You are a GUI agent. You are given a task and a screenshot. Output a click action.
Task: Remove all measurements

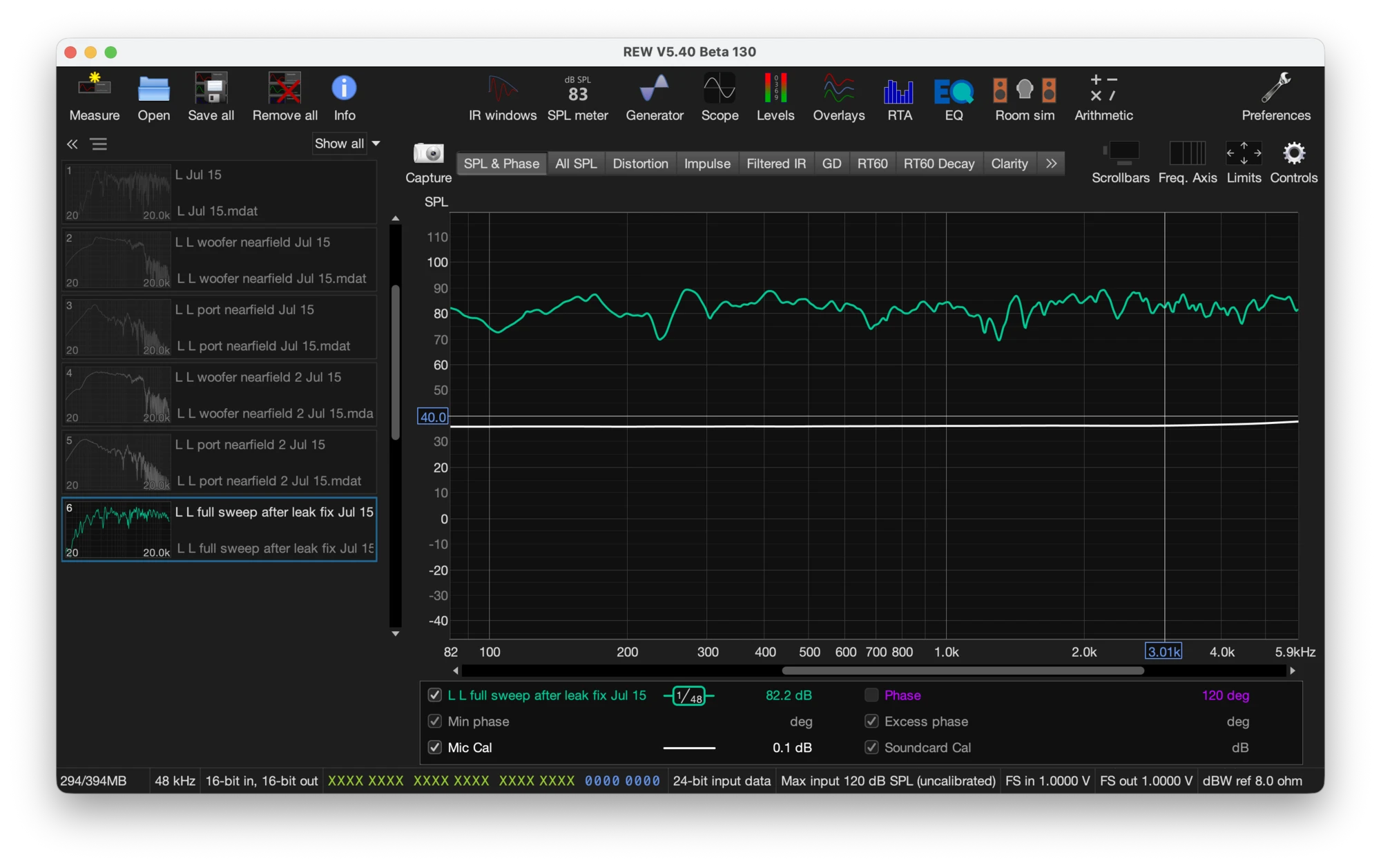click(284, 97)
